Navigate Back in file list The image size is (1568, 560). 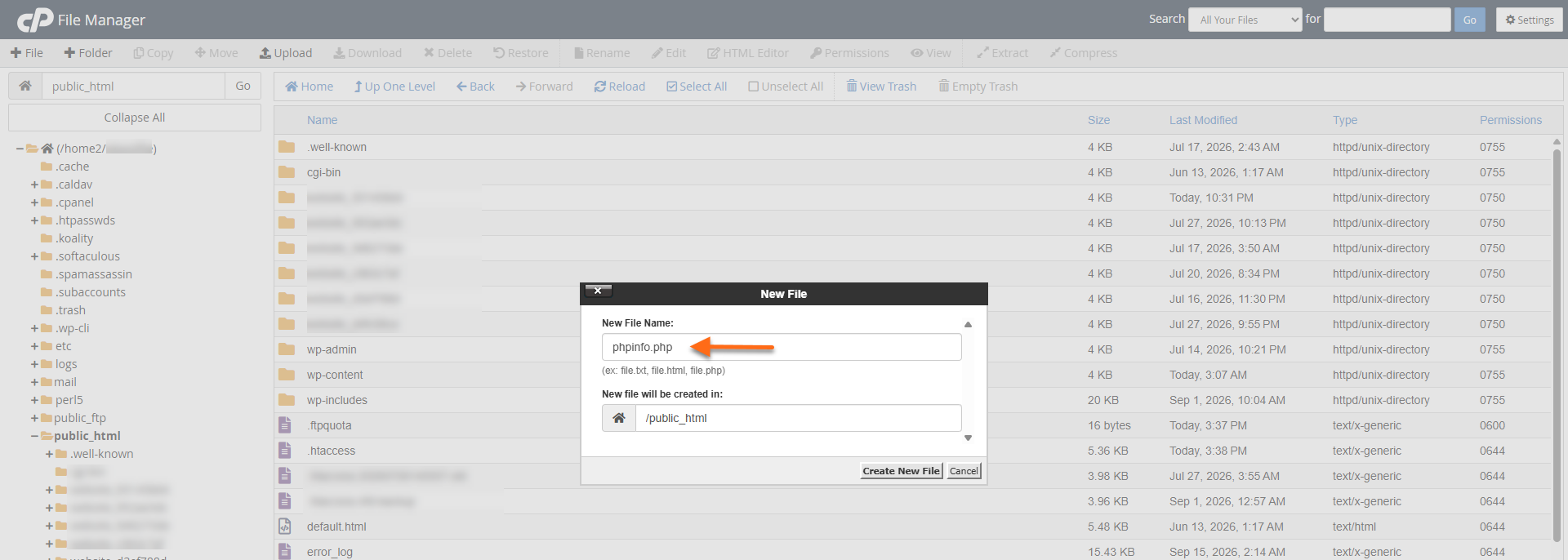tap(475, 87)
